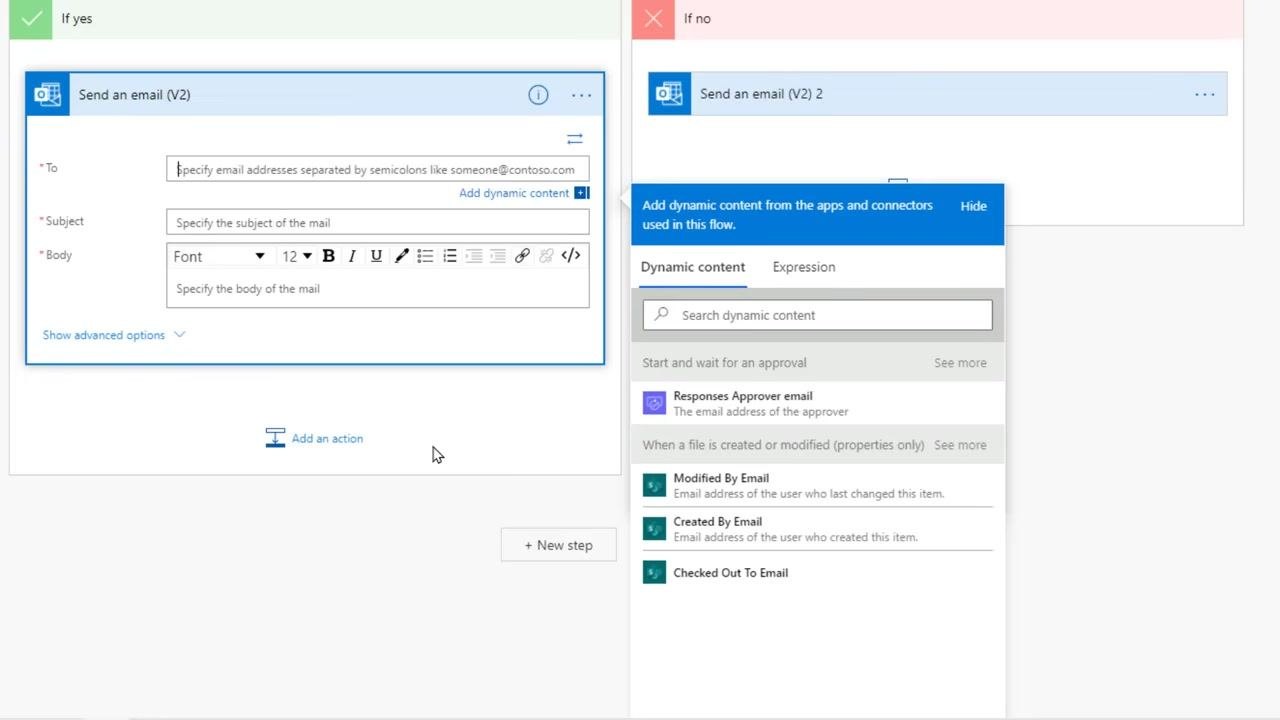Toggle HTML code view in Body
Screen dimensions: 1280x720
coord(571,256)
